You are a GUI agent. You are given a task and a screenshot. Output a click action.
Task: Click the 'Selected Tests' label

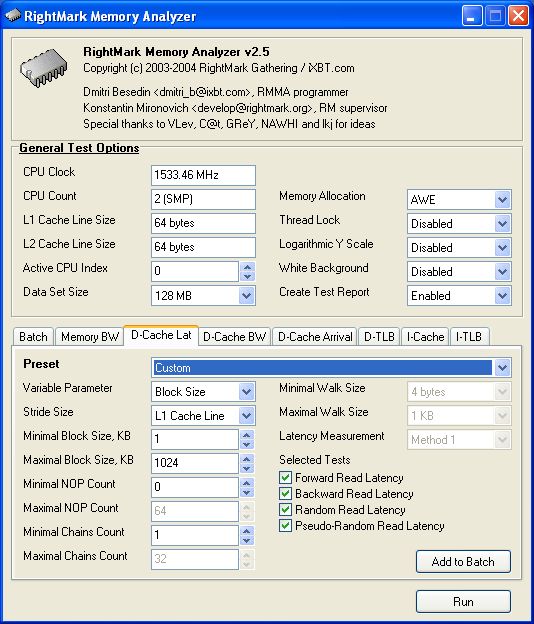tap(314, 460)
